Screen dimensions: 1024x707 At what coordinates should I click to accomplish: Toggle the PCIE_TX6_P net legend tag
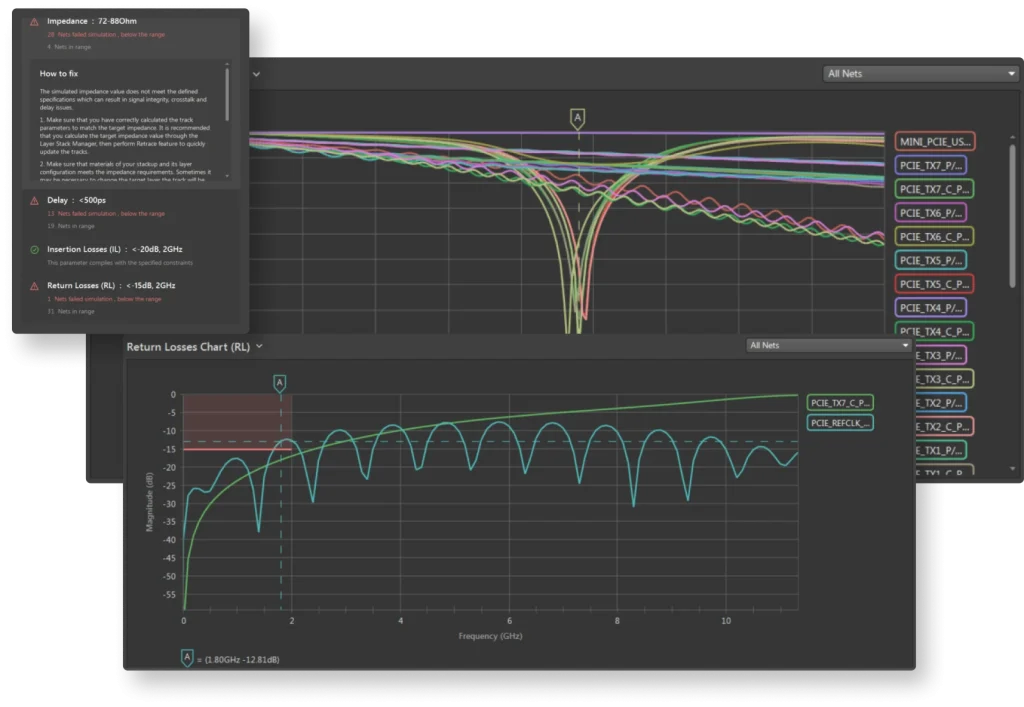(x=932, y=213)
